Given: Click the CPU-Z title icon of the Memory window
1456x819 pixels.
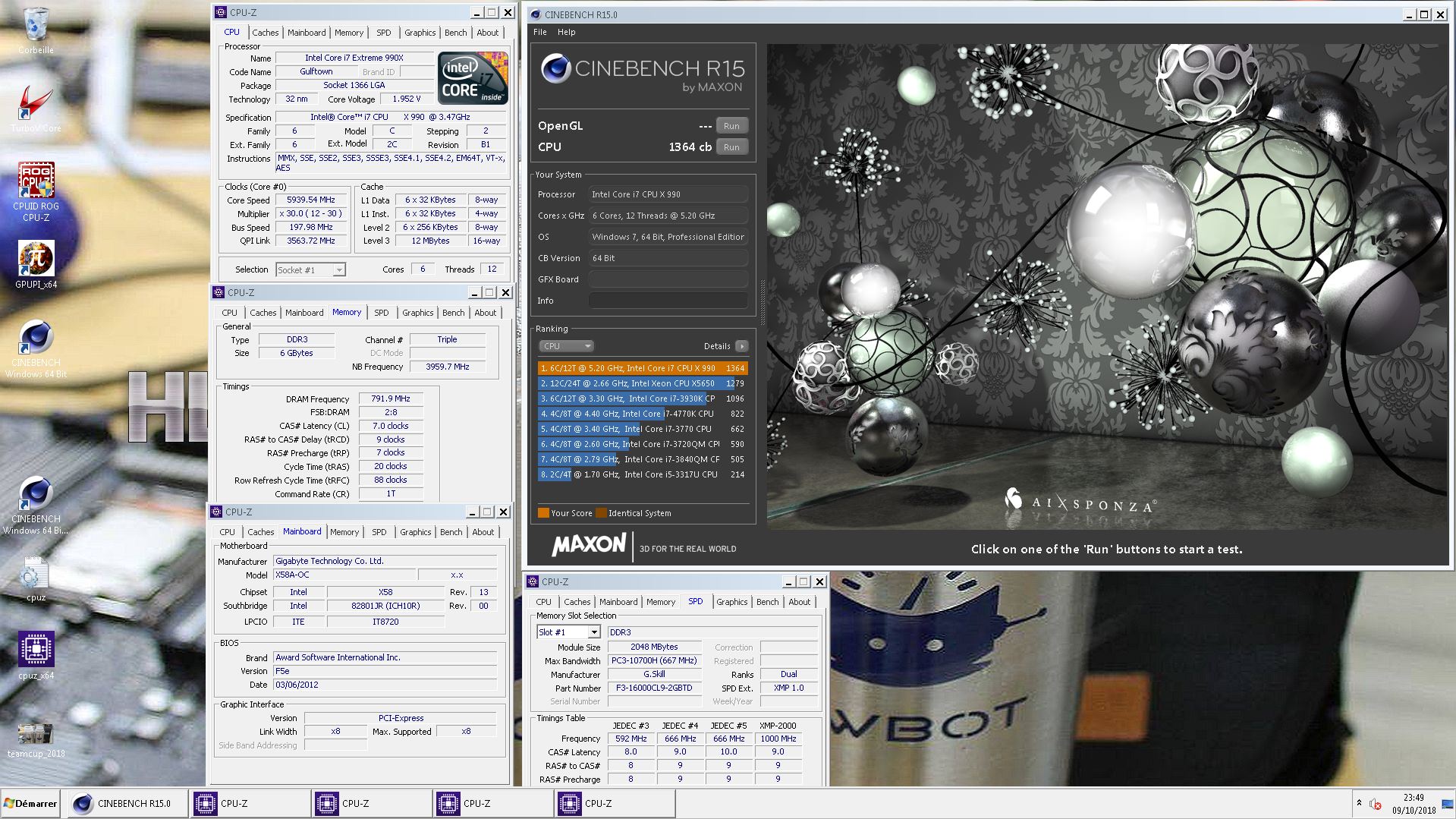Looking at the screenshot, I should point(219,292).
